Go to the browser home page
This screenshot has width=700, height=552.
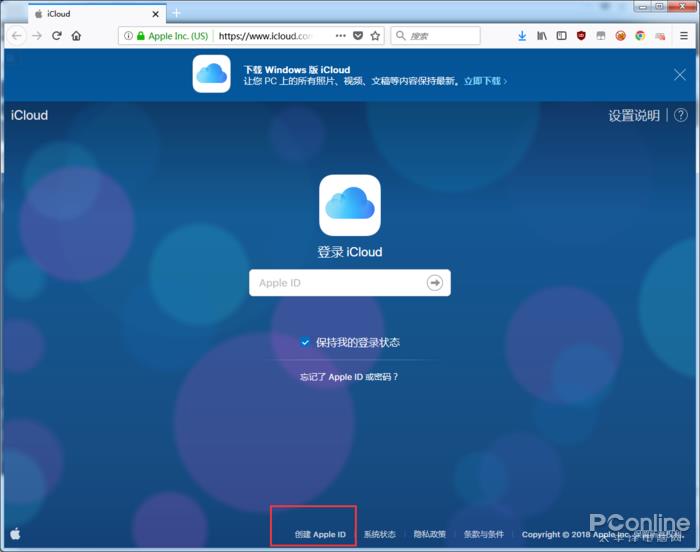(76, 35)
